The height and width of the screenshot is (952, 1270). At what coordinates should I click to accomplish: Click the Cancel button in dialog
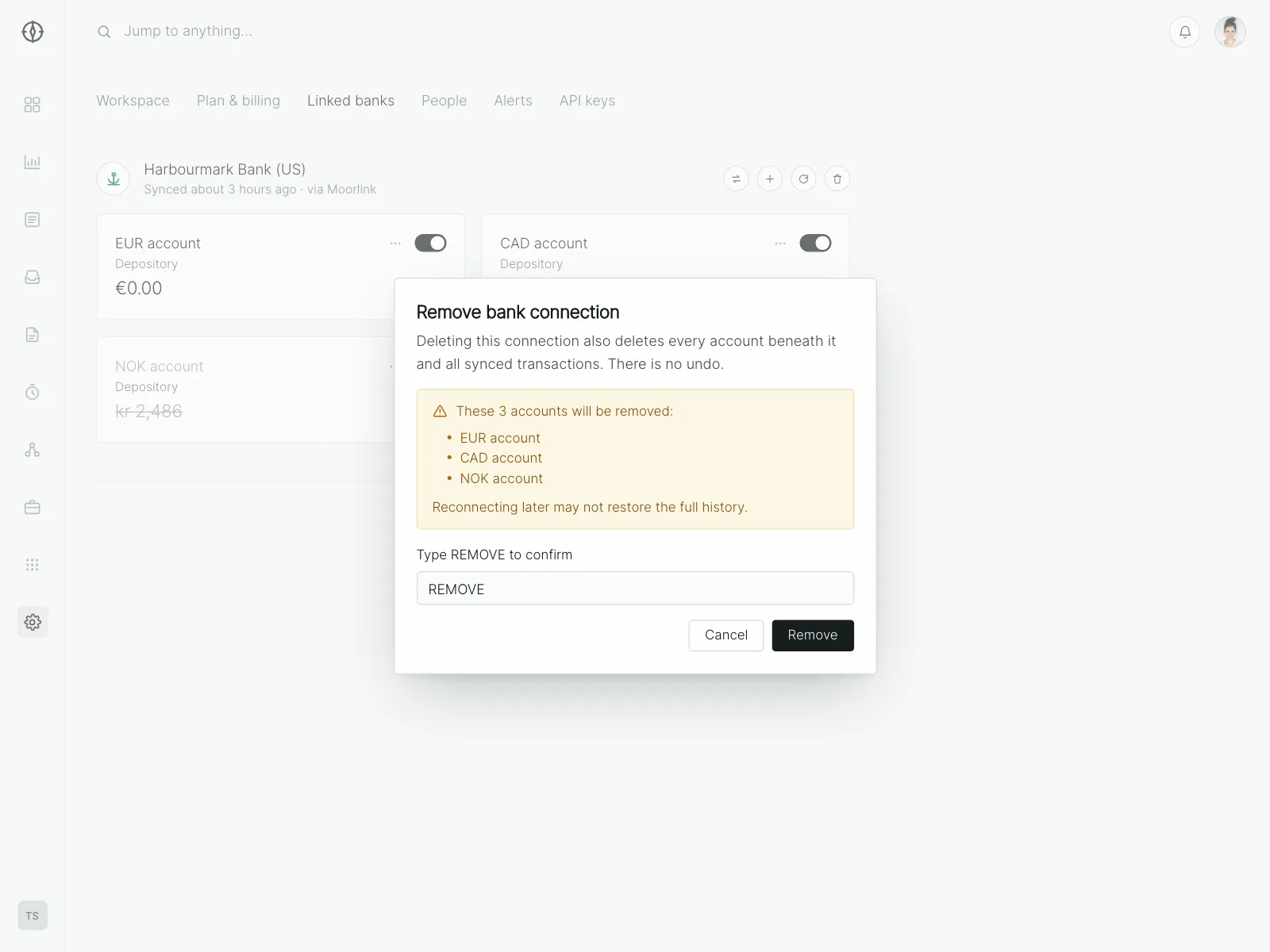(726, 635)
